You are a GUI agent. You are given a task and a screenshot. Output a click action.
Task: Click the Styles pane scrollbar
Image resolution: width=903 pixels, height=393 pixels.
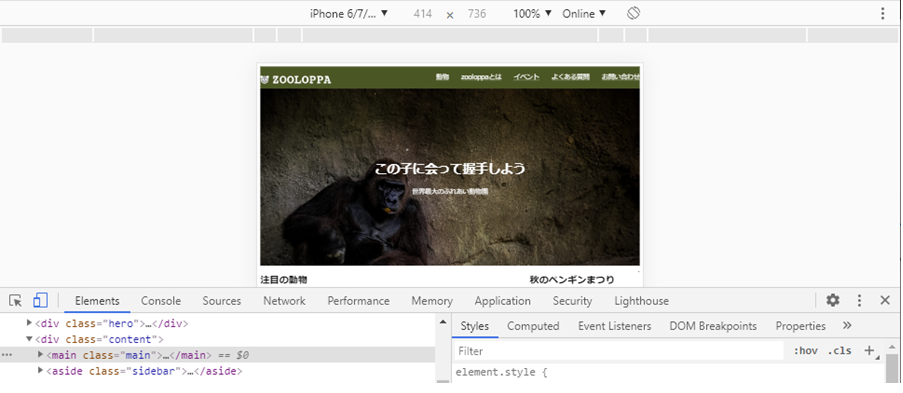[891, 368]
